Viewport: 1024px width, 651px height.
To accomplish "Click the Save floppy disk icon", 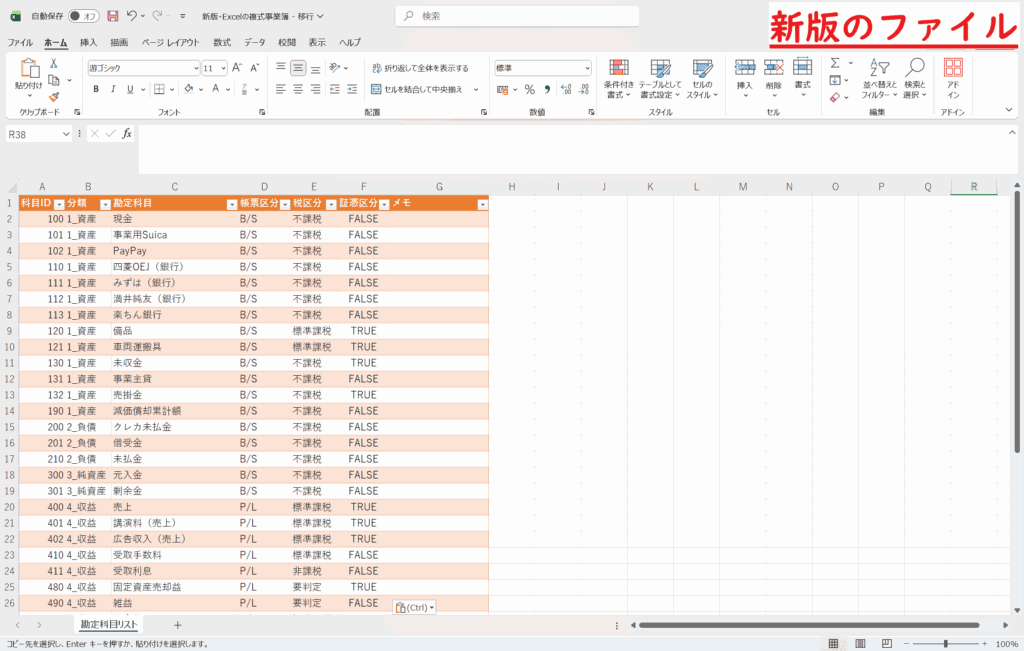I will coord(112,16).
